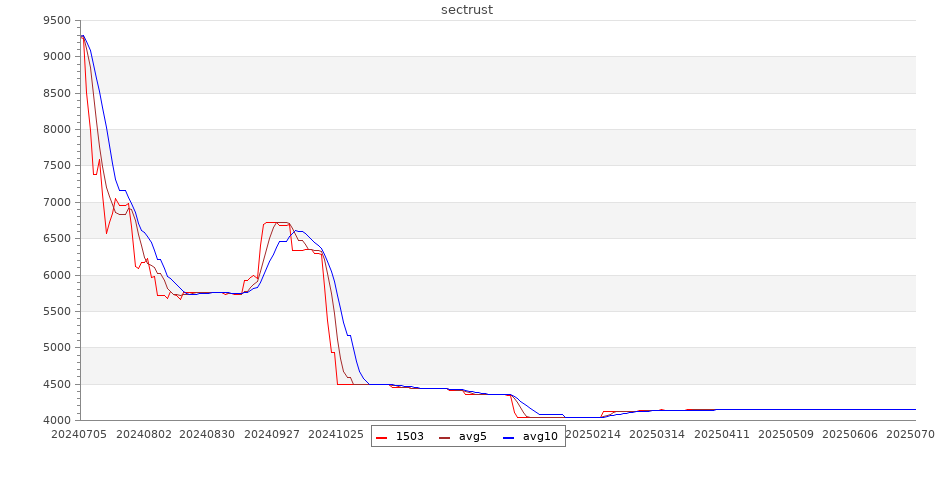
Task: Click the 5000 y-axis label
Action: tap(56, 348)
